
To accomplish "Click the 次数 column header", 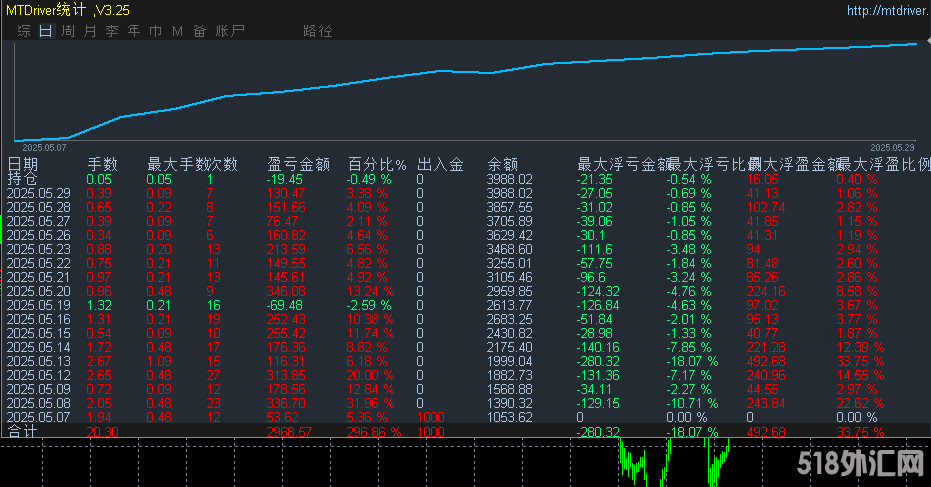I will (223, 165).
